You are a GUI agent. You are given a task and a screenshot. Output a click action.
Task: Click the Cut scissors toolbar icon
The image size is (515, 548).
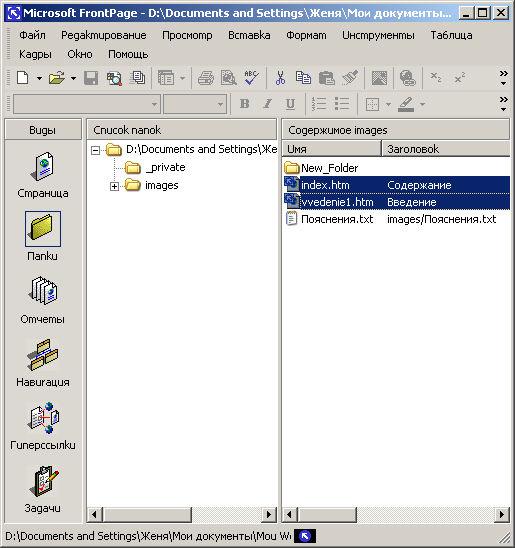[280, 78]
